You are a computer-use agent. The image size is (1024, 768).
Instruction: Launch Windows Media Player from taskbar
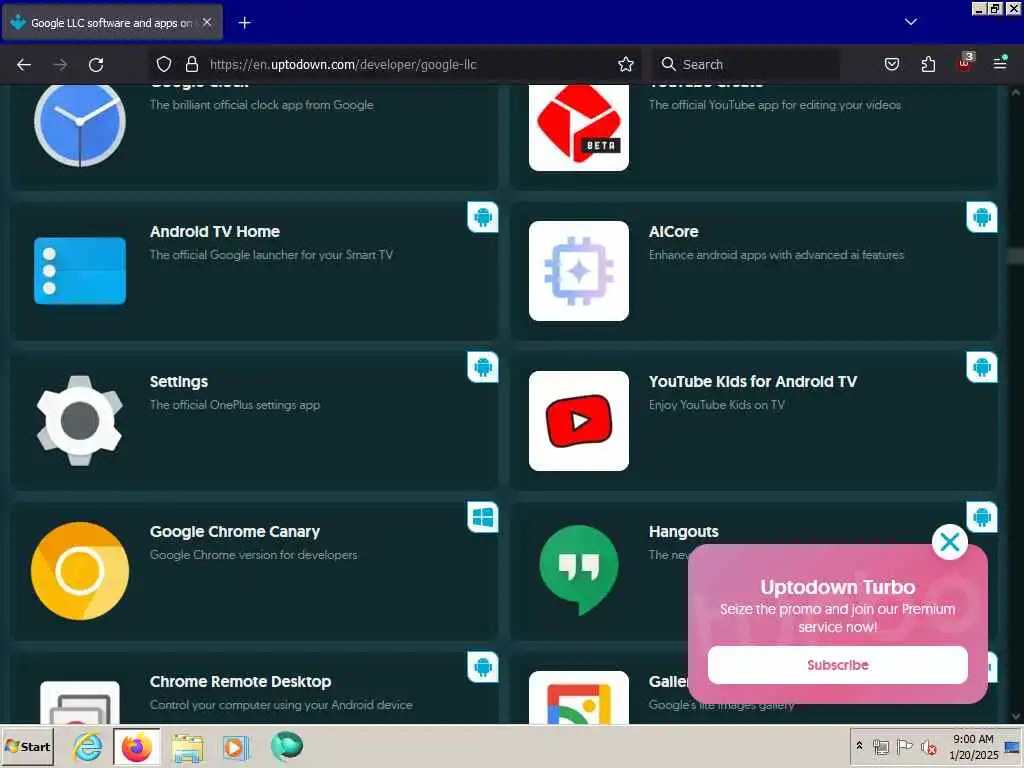[236, 746]
